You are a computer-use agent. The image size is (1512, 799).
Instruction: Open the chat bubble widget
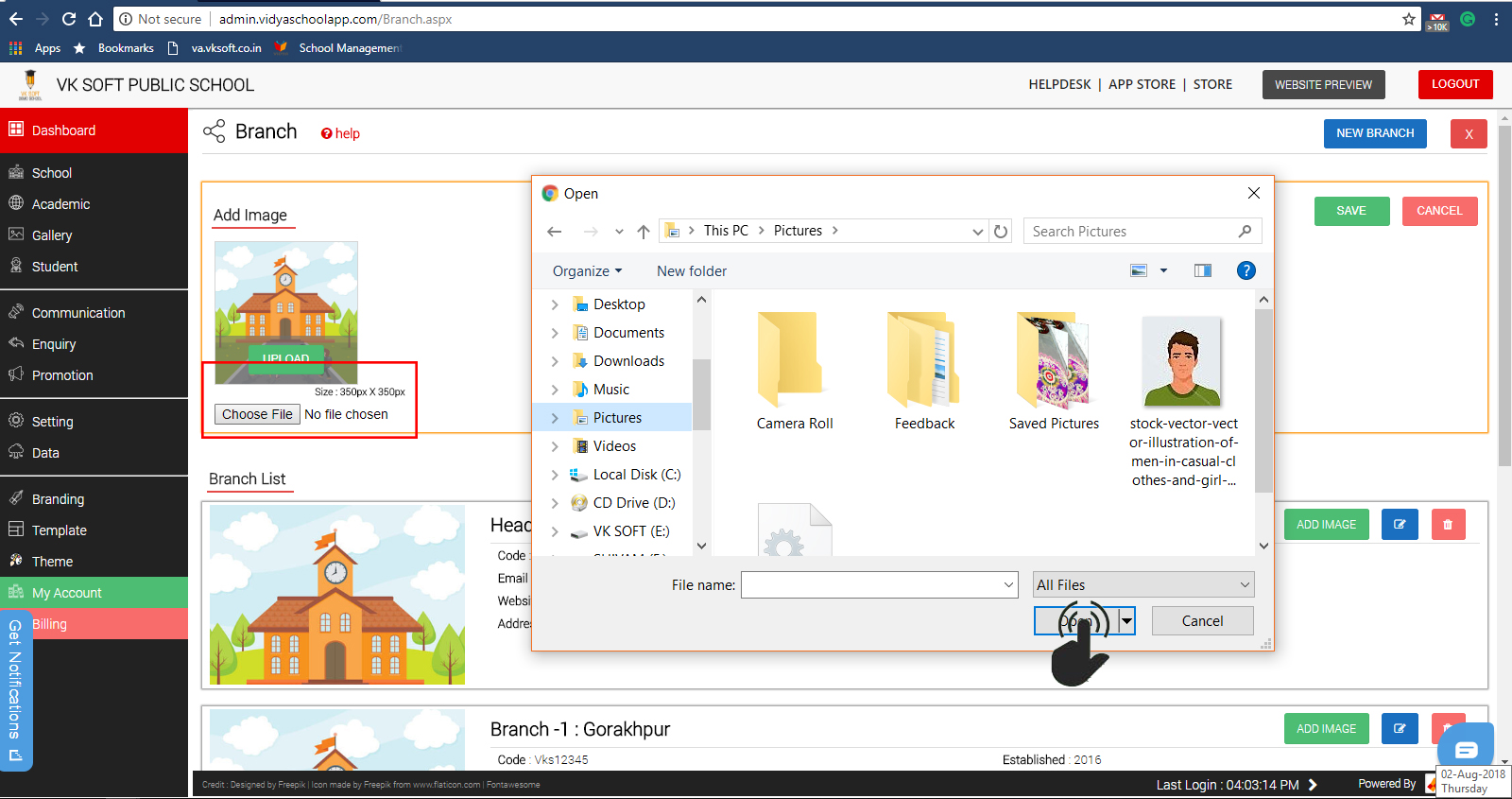tap(1466, 750)
